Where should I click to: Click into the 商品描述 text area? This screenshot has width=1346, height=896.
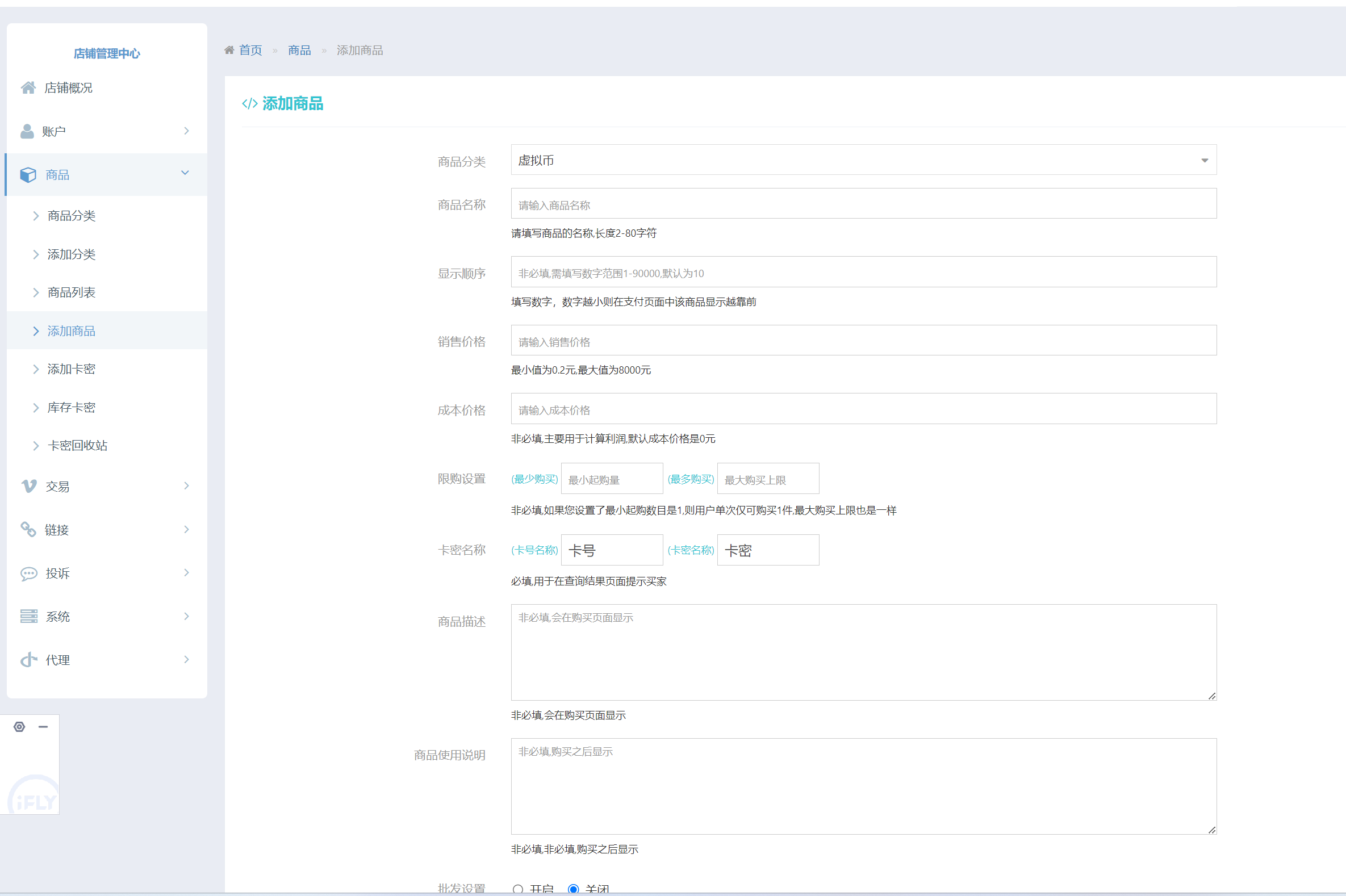[x=863, y=652]
